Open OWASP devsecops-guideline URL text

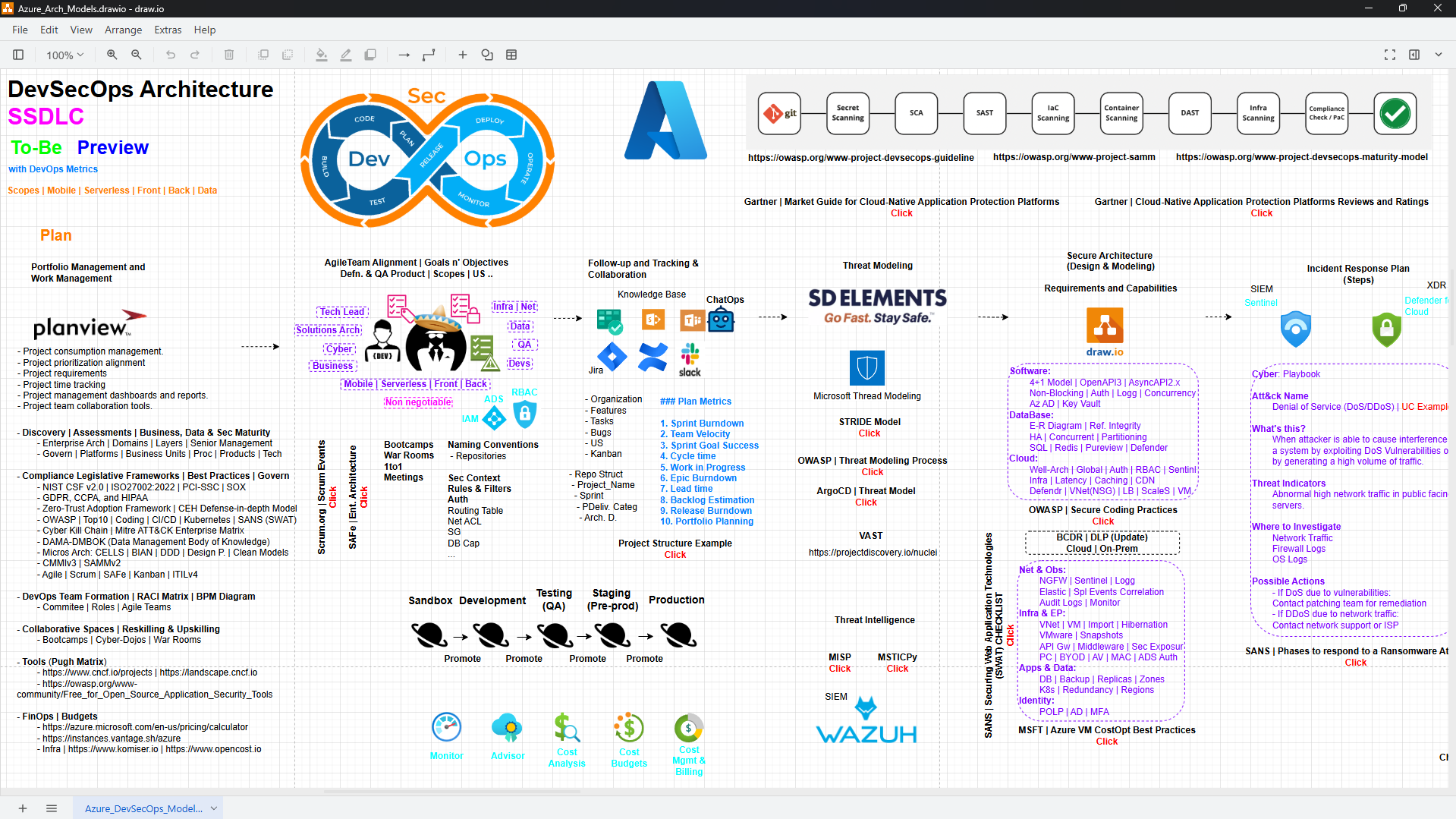861,158
